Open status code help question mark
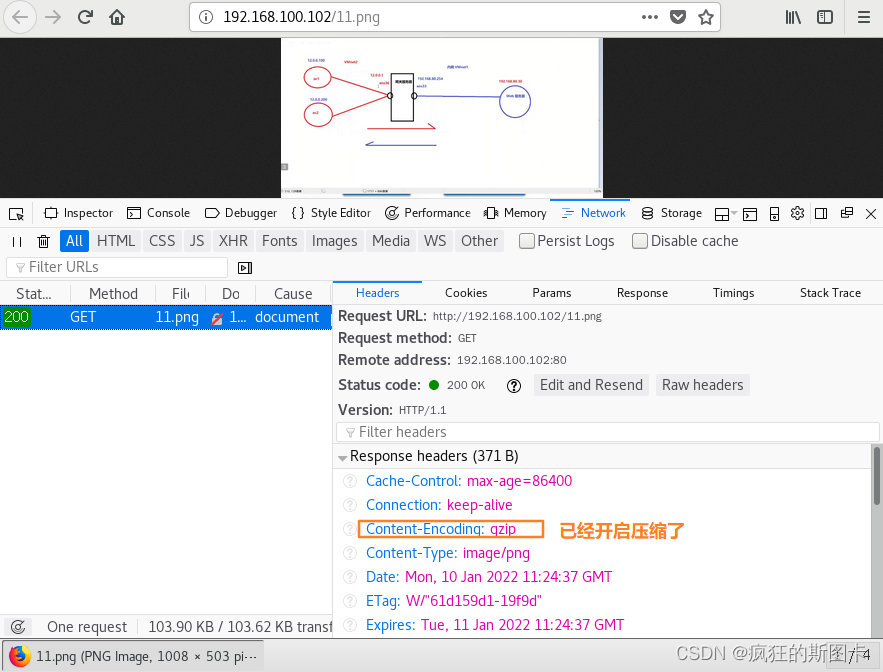Screen dimensions: 883x672 [514, 386]
